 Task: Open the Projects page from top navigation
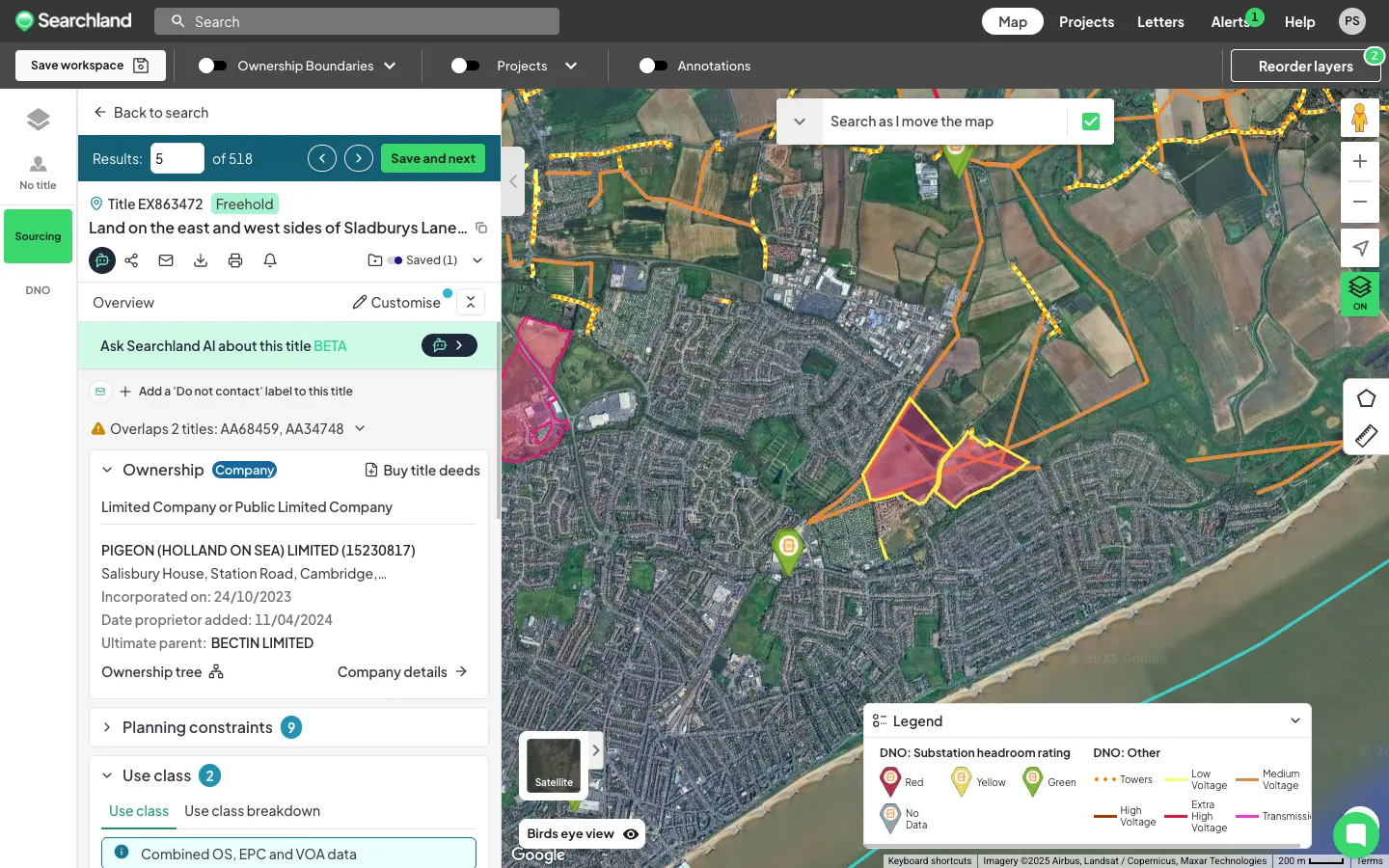[1086, 21]
